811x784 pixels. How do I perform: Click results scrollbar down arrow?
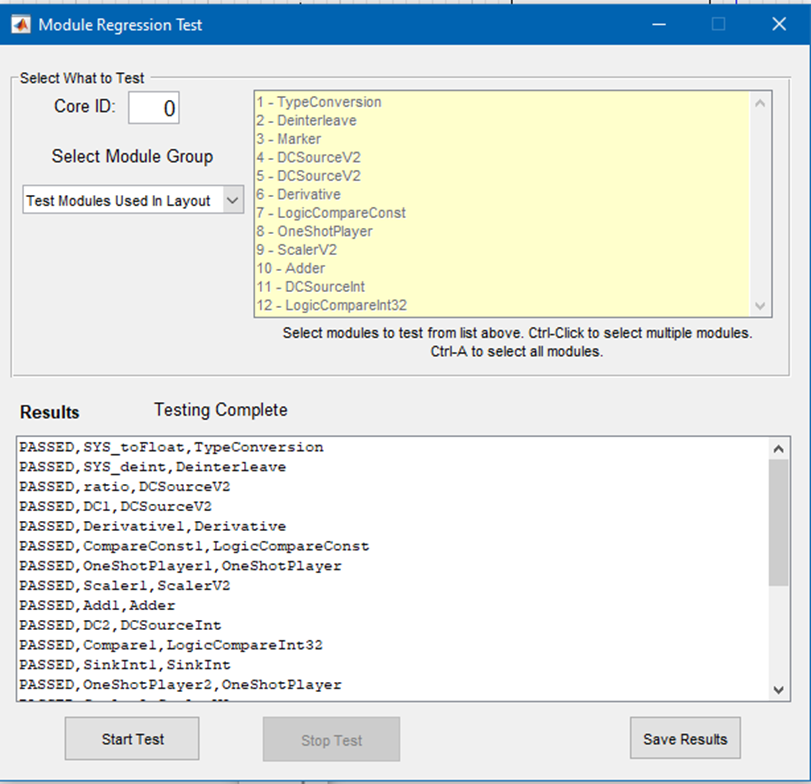[x=780, y=689]
